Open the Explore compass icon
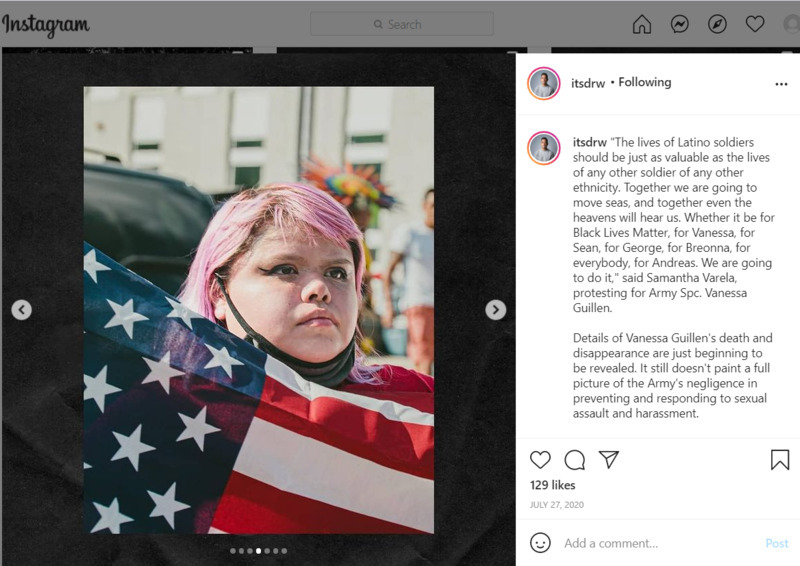 717,24
